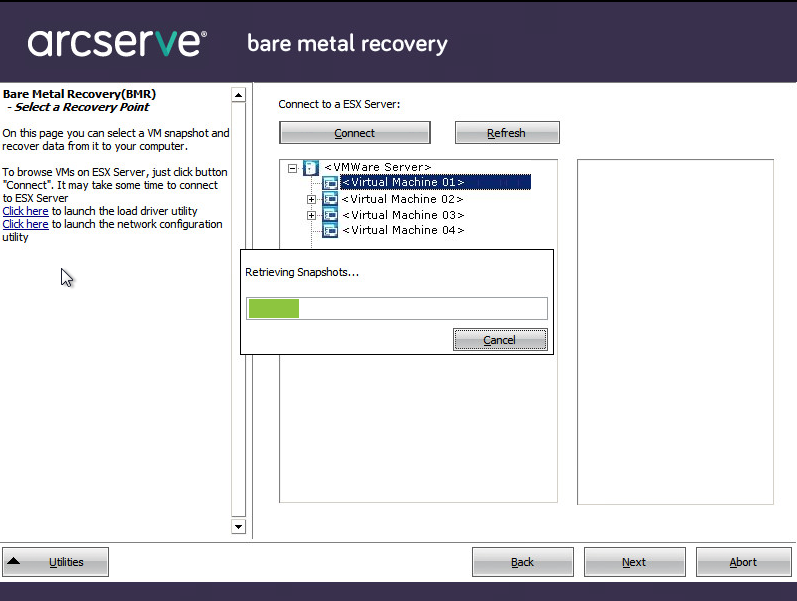Open the Utilities menu button
The width and height of the screenshot is (797, 601).
pyautogui.click(x=55, y=562)
